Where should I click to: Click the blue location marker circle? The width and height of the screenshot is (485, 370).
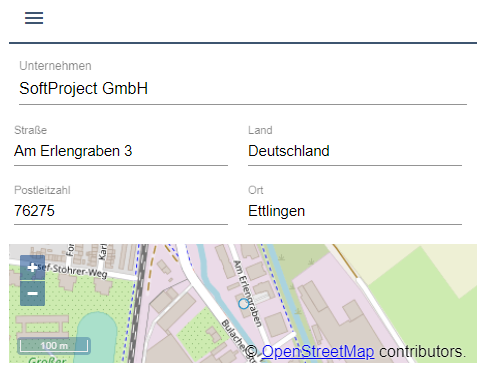click(244, 304)
